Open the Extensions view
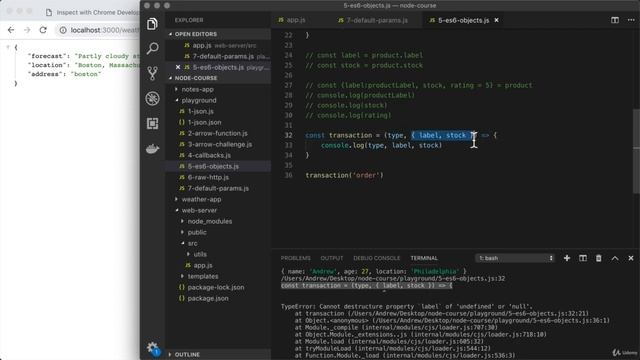The width and height of the screenshot is (640, 360). click(152, 123)
